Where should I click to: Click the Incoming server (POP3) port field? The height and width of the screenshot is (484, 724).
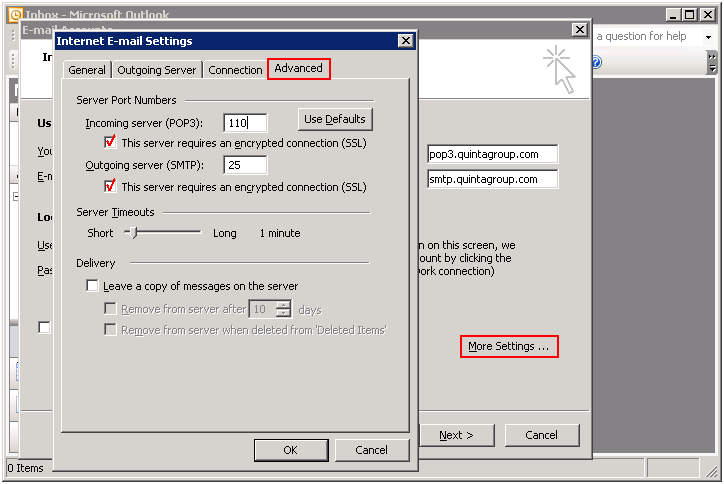pyautogui.click(x=245, y=123)
